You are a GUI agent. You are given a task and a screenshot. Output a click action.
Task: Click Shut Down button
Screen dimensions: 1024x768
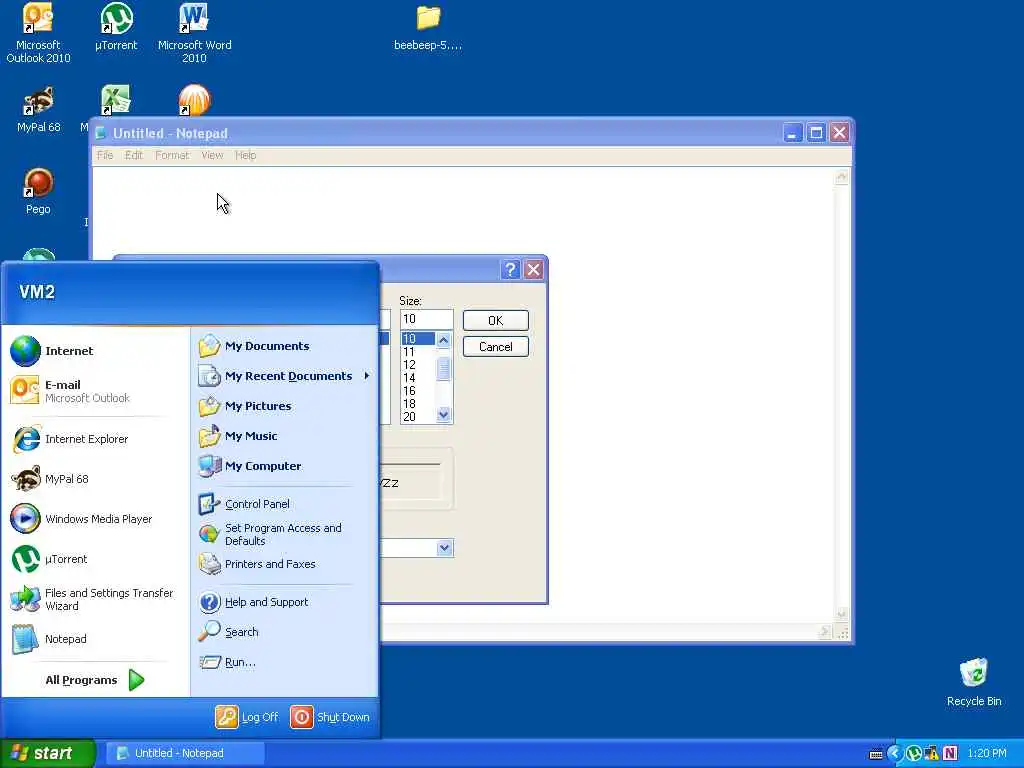[x=330, y=717]
